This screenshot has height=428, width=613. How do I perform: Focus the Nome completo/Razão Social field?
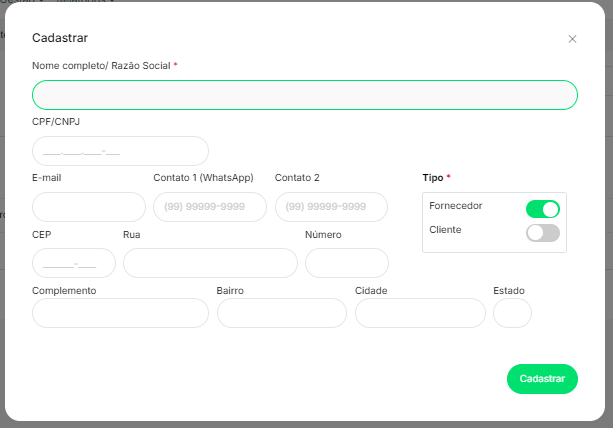click(x=305, y=95)
